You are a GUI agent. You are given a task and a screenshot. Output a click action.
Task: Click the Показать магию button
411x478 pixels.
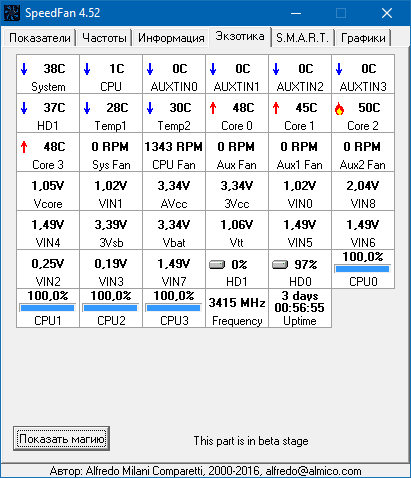tap(62, 439)
